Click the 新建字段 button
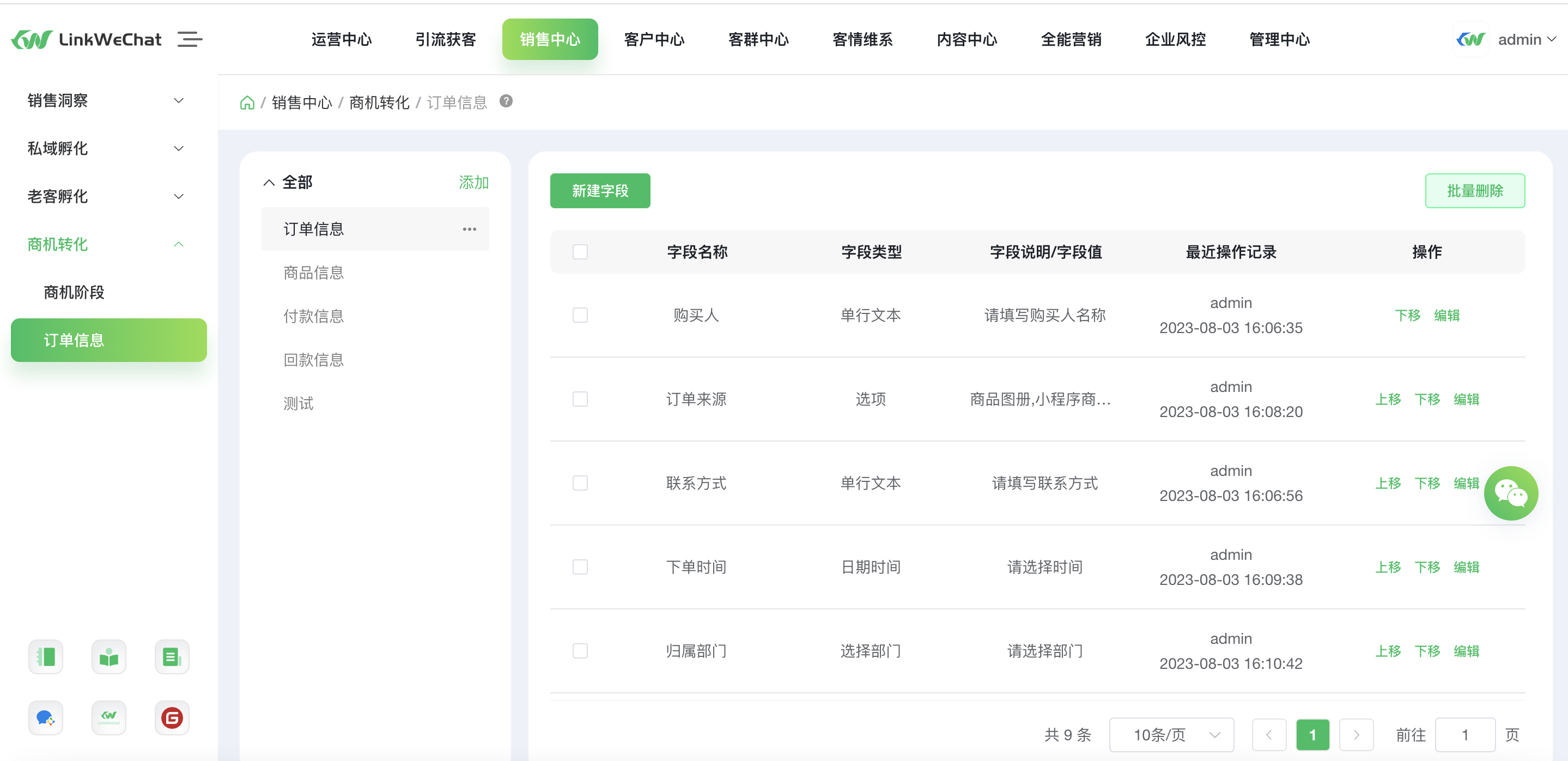Viewport: 1568px width, 761px height. click(x=599, y=191)
